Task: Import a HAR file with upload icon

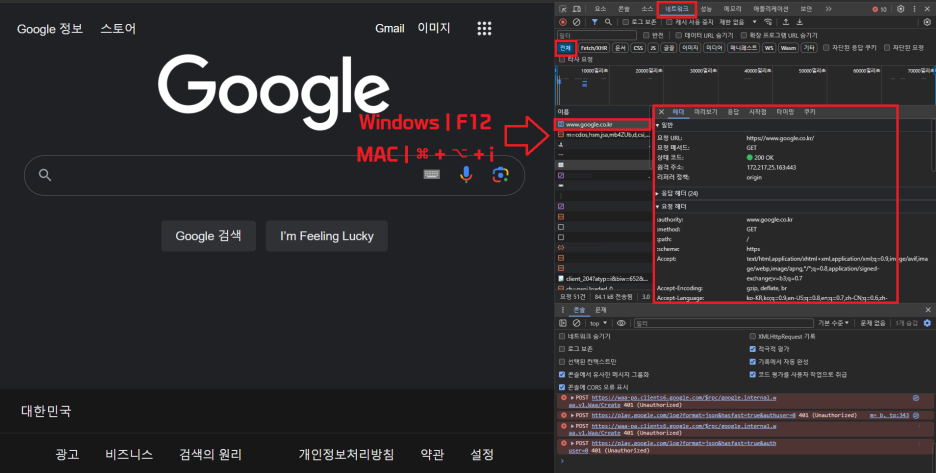Action: tap(786, 22)
